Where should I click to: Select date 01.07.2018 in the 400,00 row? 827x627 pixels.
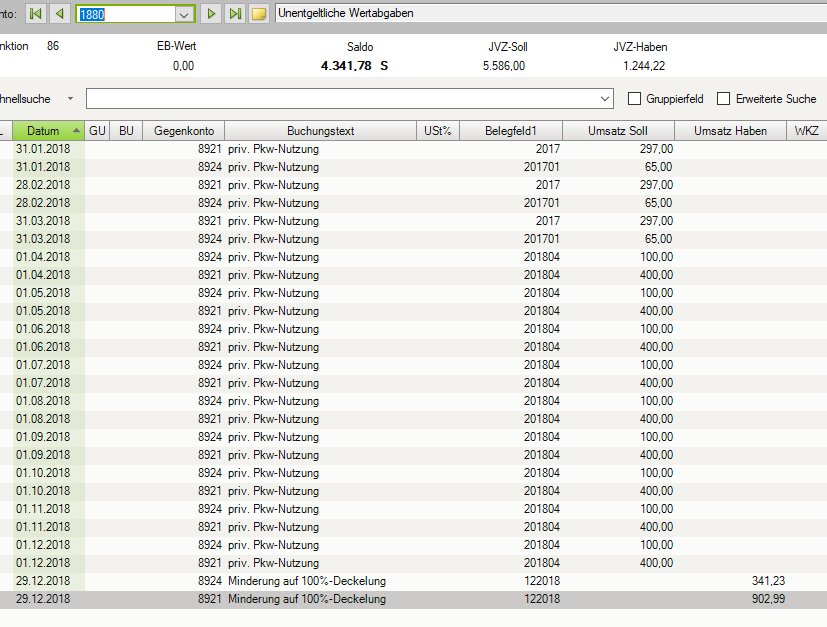pos(43,382)
